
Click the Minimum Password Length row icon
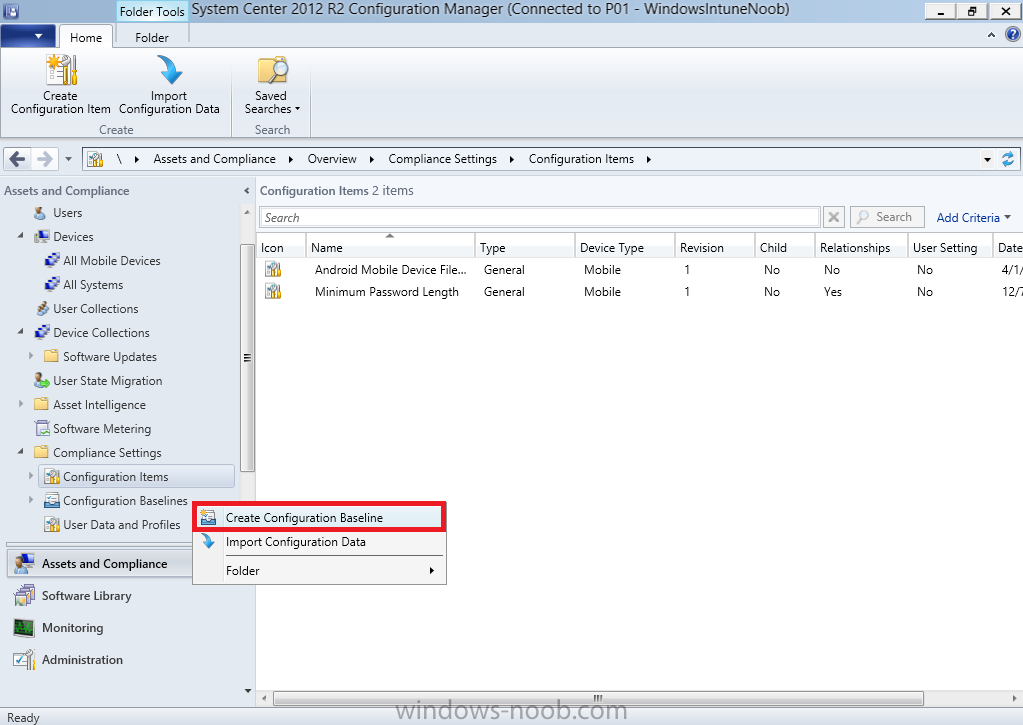click(273, 292)
